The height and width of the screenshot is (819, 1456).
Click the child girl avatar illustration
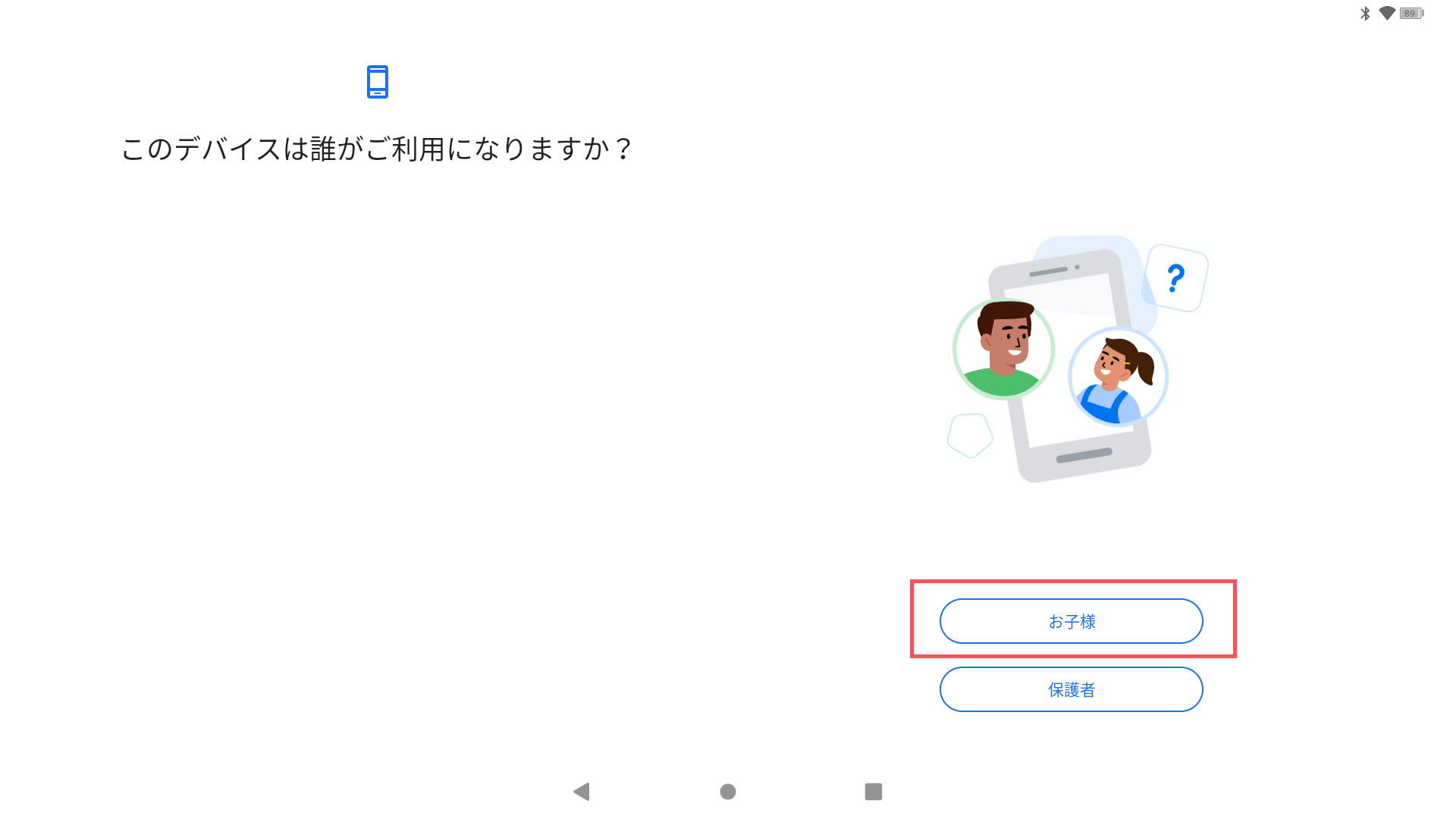[1118, 377]
